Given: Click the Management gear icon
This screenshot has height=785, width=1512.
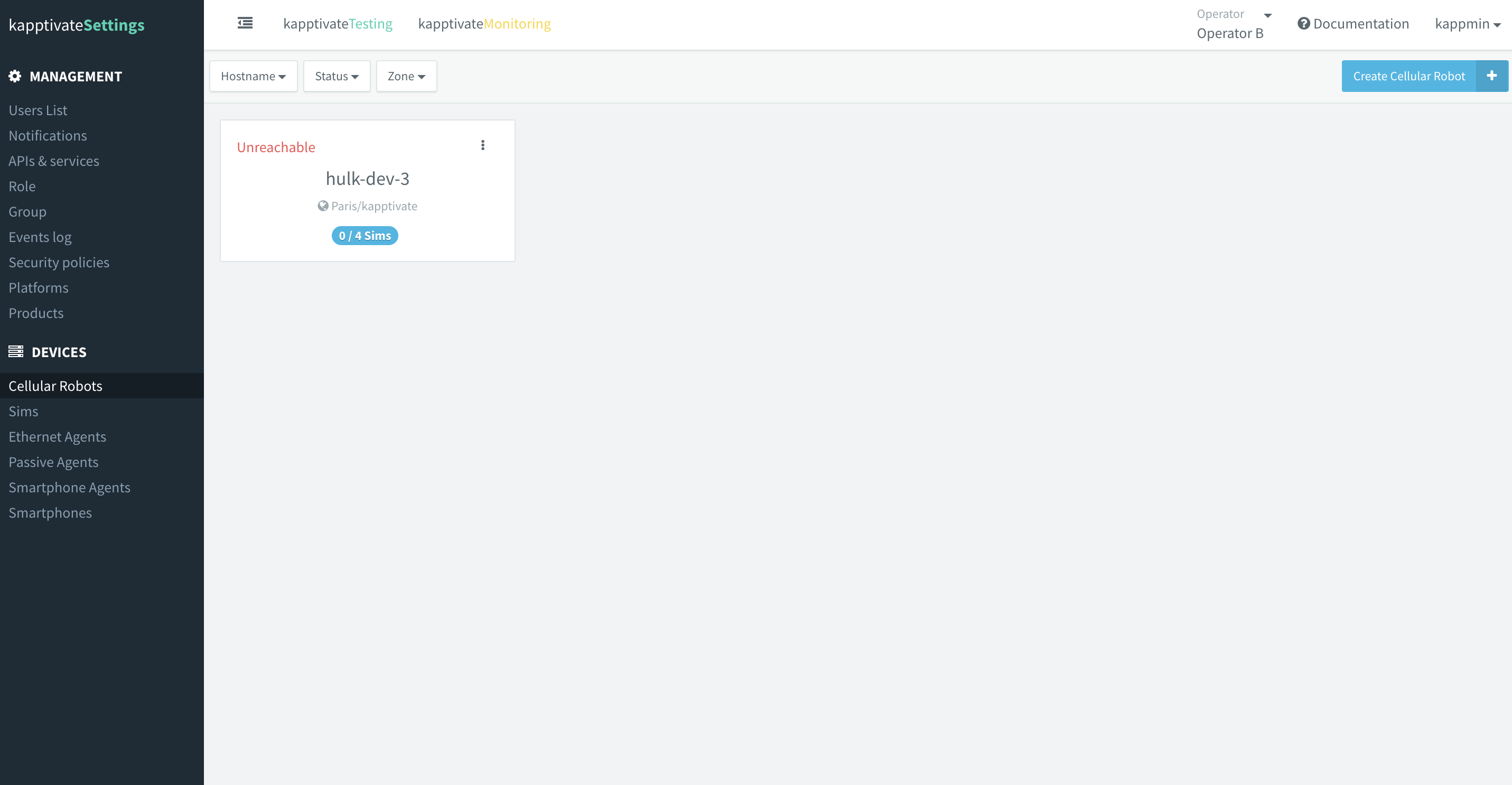Looking at the screenshot, I should 15,76.
